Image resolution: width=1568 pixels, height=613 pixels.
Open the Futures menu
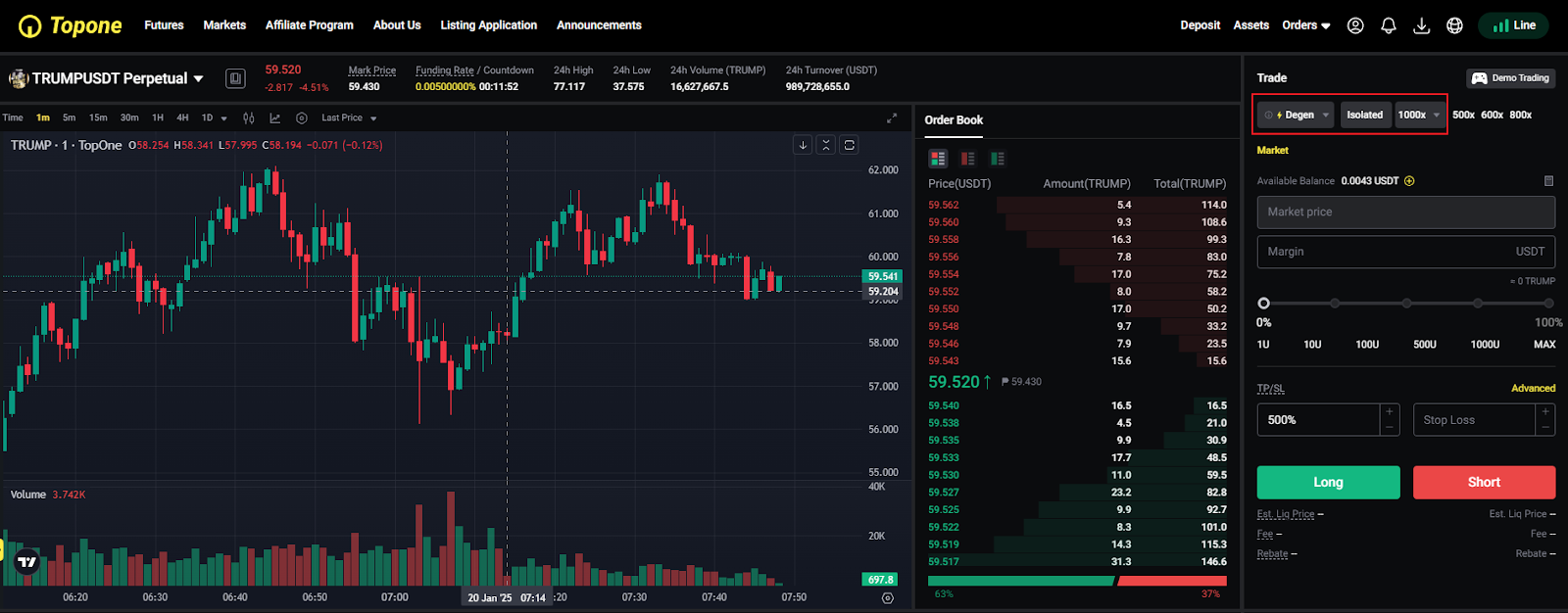[164, 25]
